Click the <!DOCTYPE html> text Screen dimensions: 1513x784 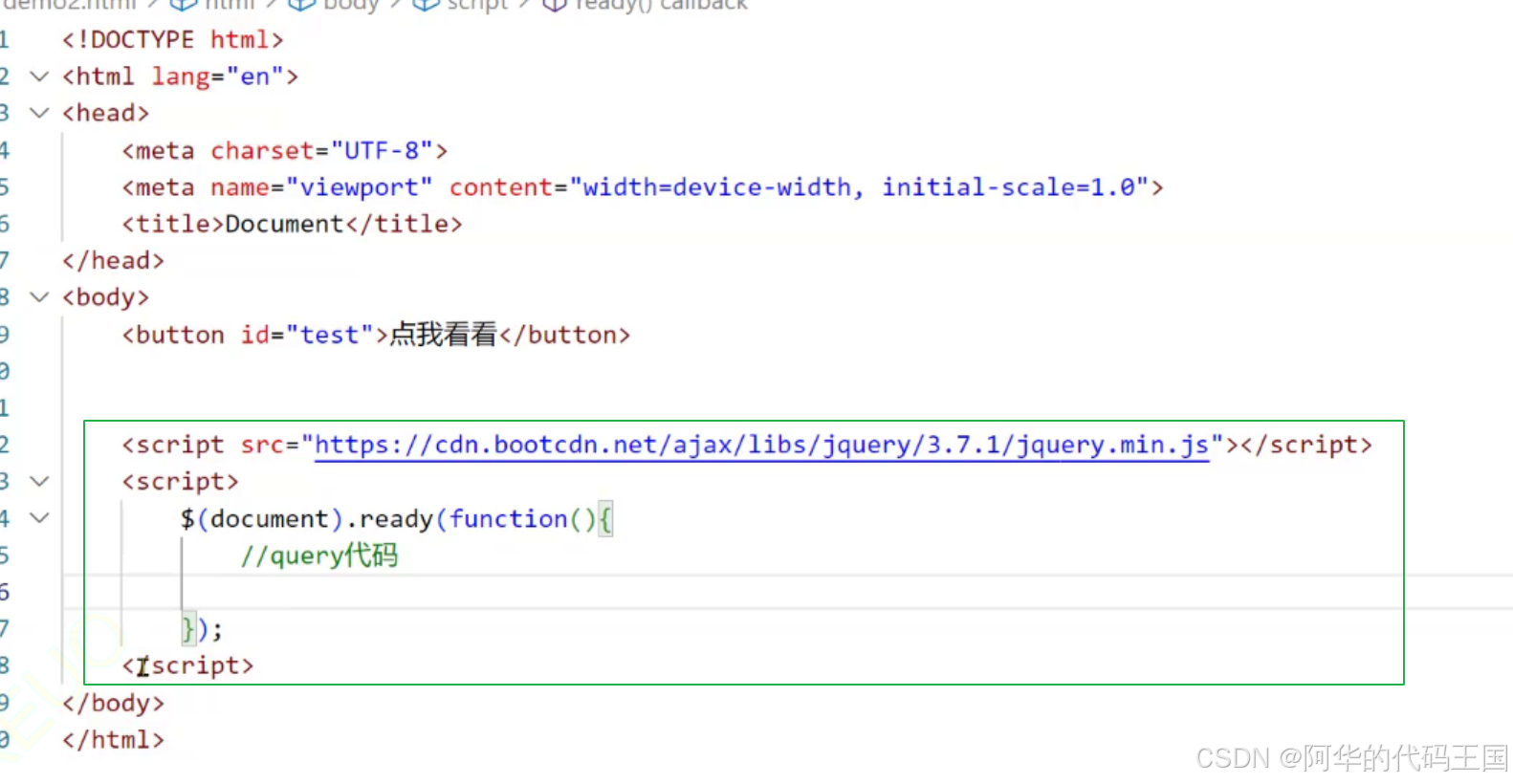coord(173,40)
